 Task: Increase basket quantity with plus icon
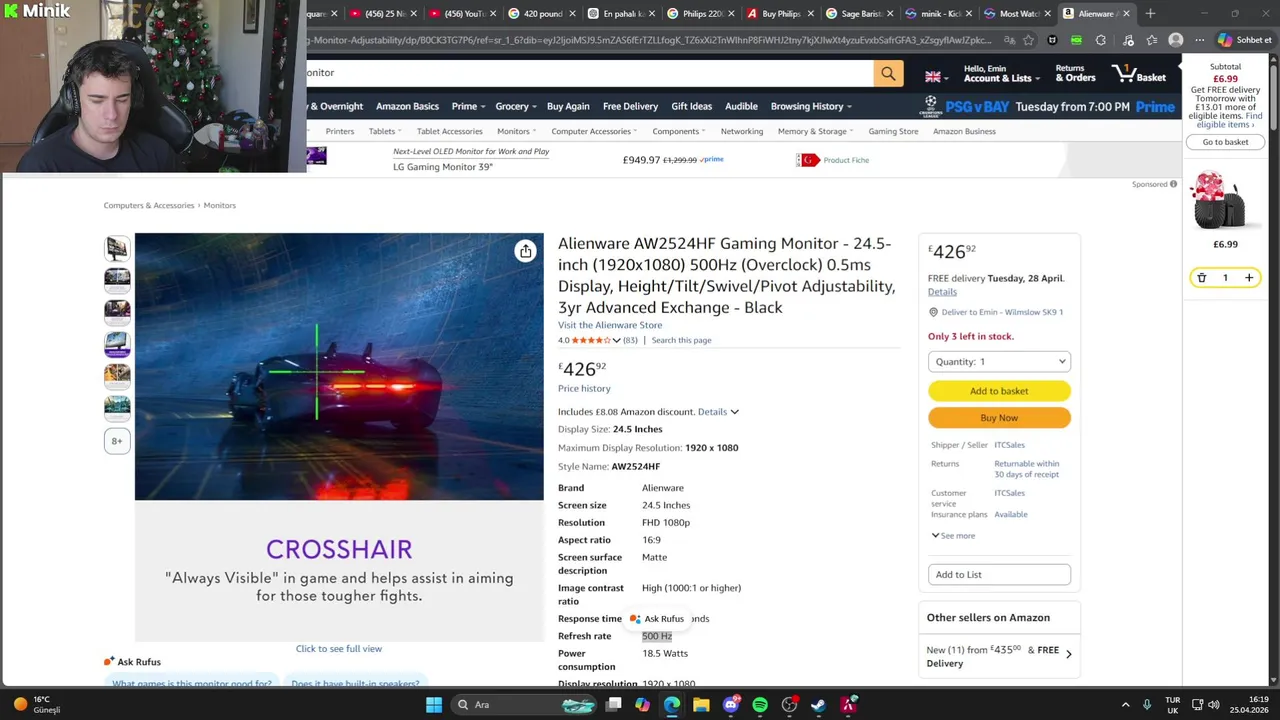(x=1248, y=278)
